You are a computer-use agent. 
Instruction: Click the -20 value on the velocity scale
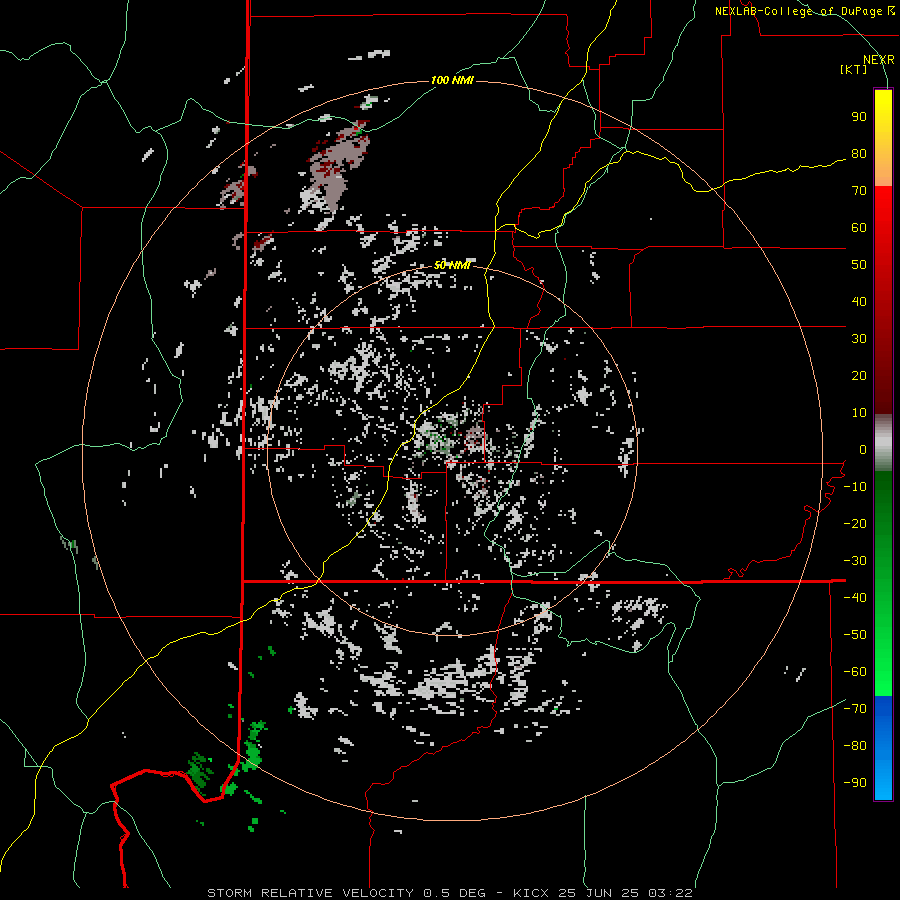(855, 524)
